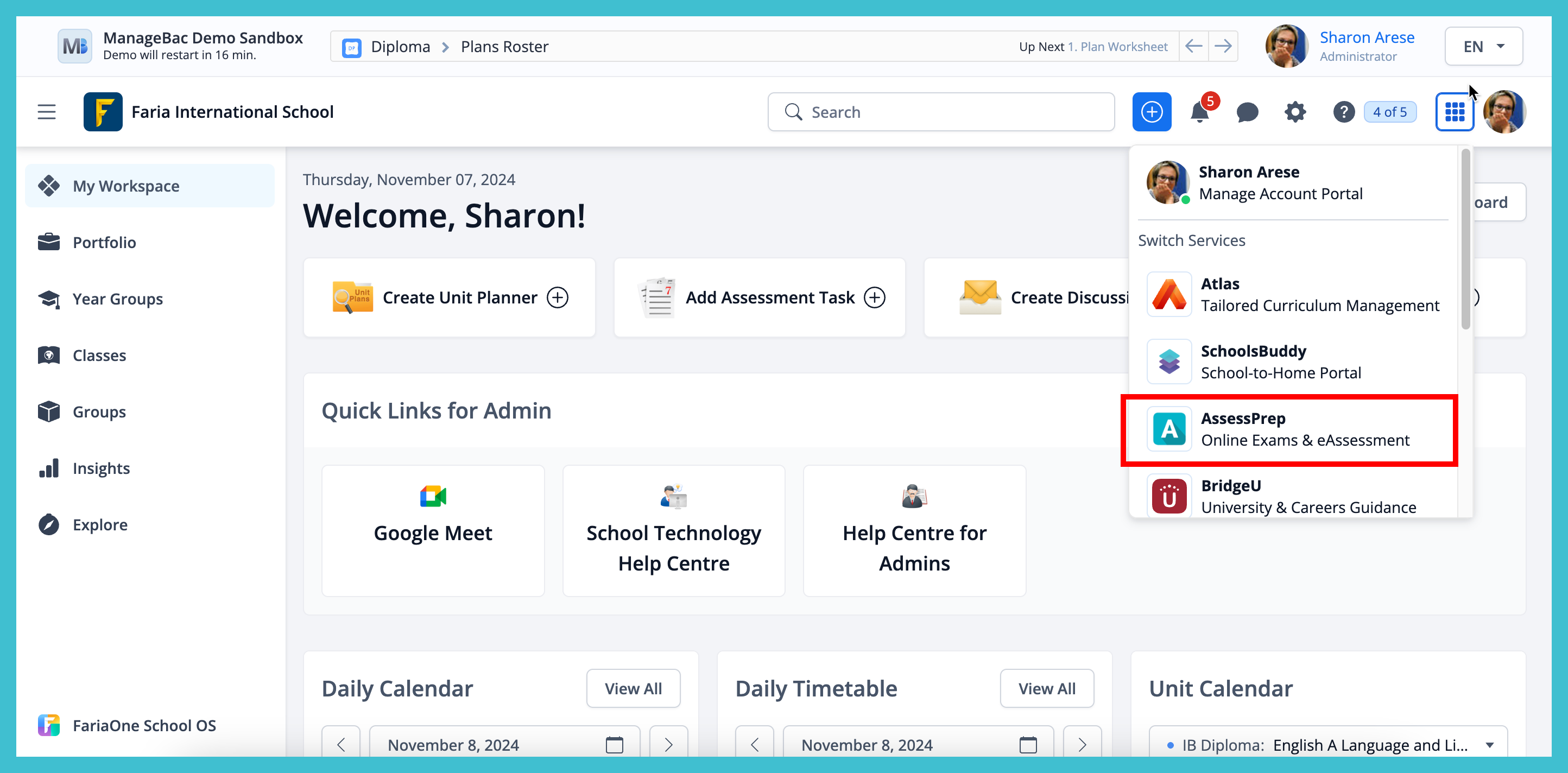
Task: Open the Daily Calendar date picker
Action: [614, 744]
